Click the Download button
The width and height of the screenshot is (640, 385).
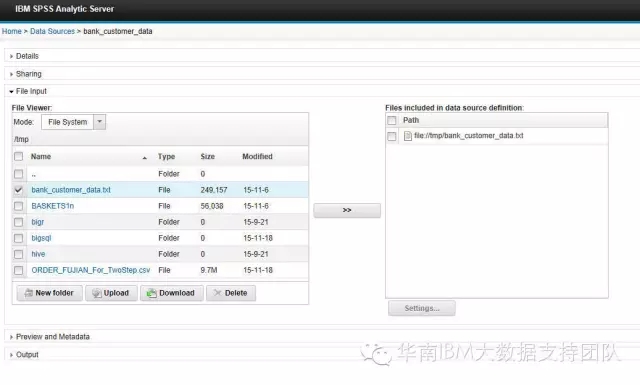click(x=171, y=293)
